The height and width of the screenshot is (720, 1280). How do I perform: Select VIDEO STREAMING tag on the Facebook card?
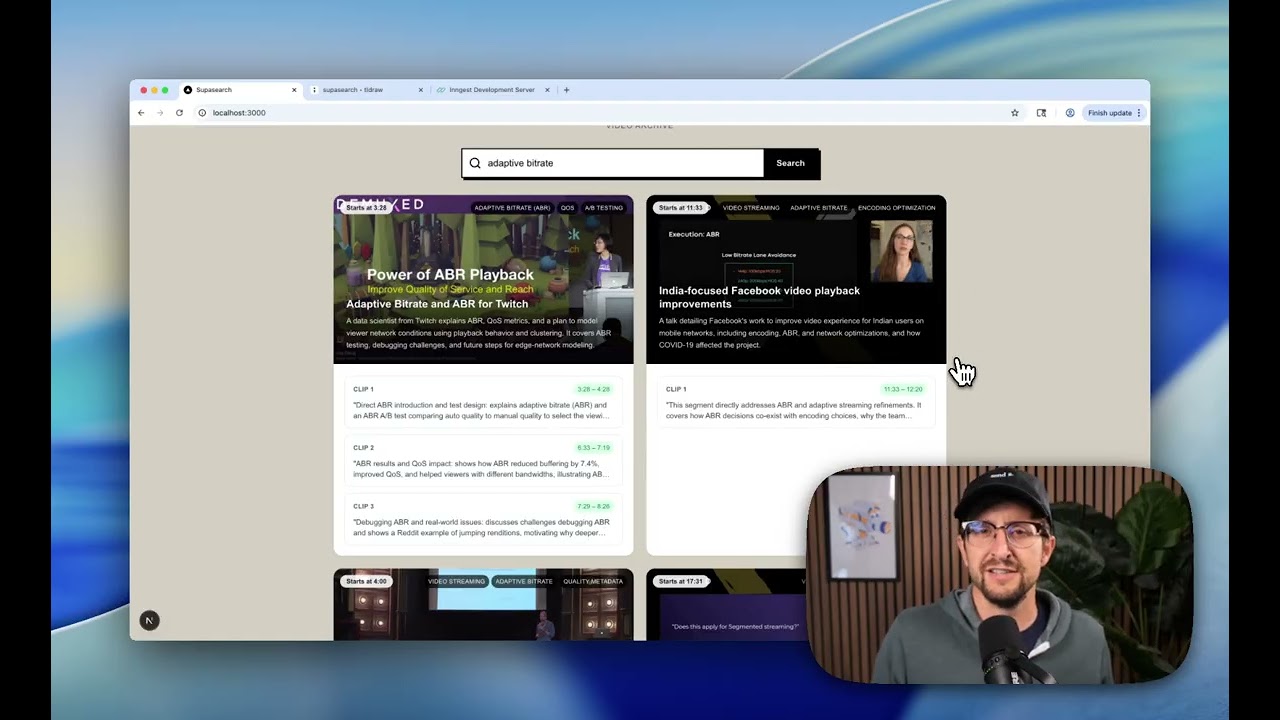(751, 208)
